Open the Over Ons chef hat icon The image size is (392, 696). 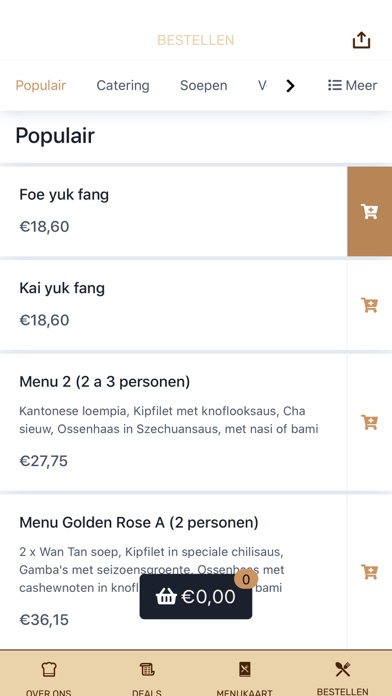click(x=49, y=669)
